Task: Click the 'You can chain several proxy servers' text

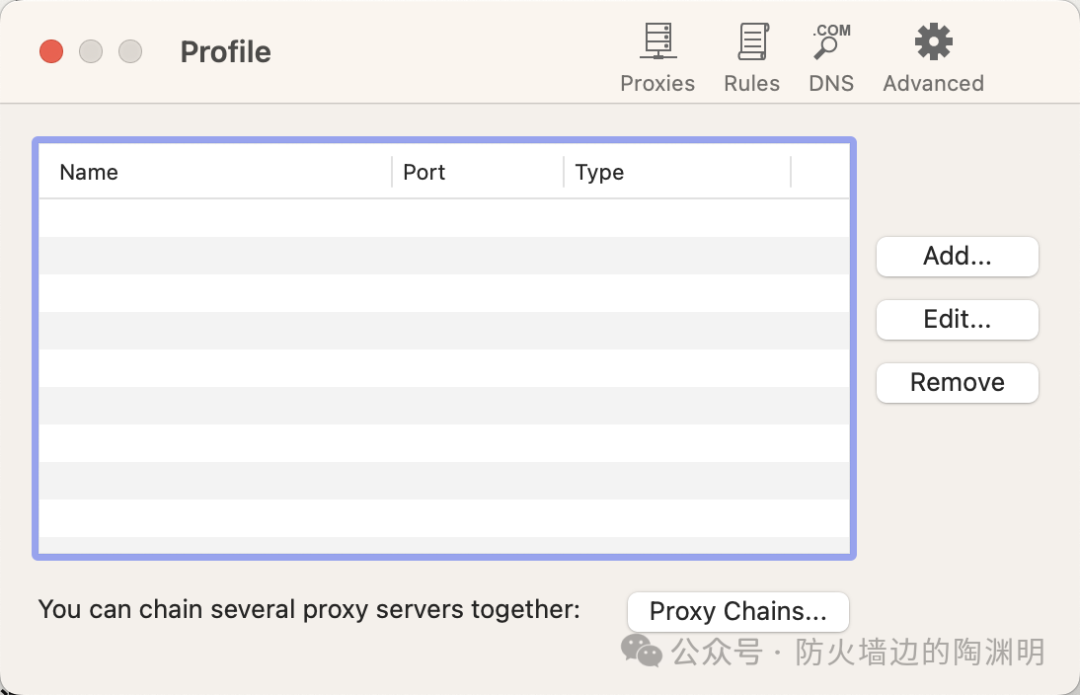Action: (309, 609)
